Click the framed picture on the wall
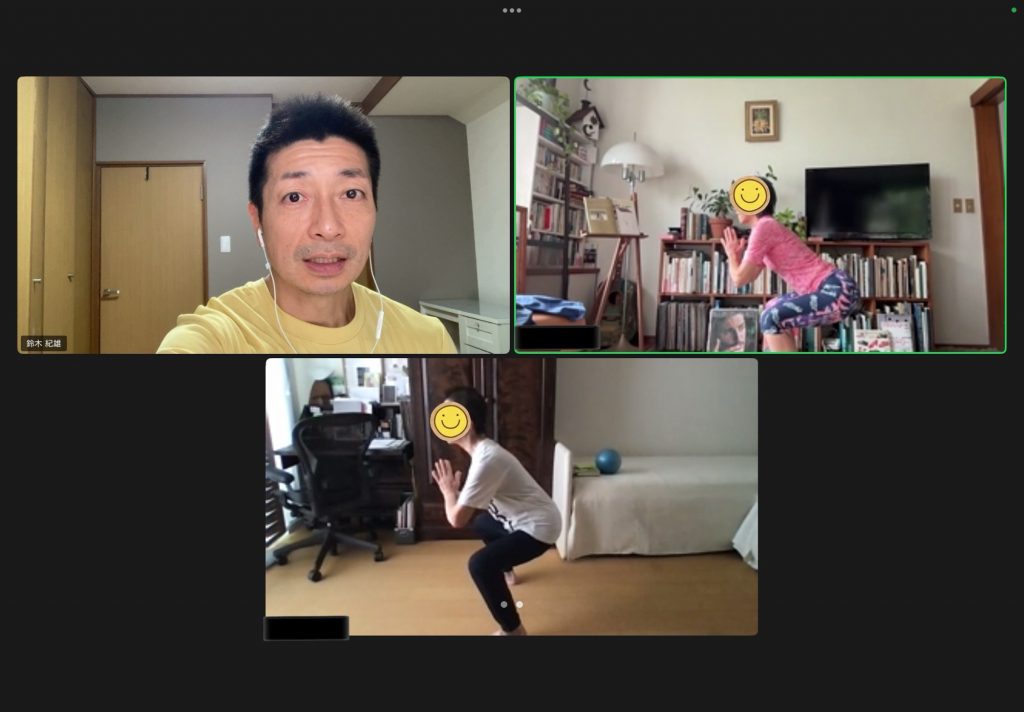The width and height of the screenshot is (1024, 712). pos(761,120)
